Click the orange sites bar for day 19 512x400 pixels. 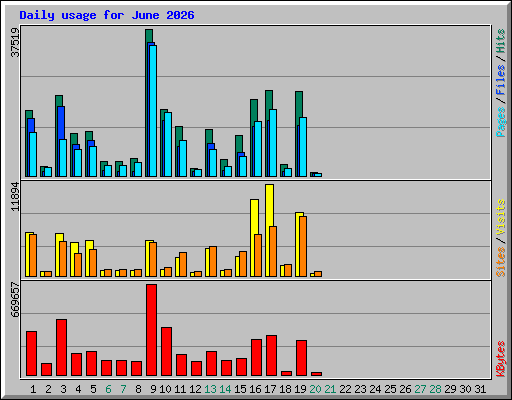[303, 246]
